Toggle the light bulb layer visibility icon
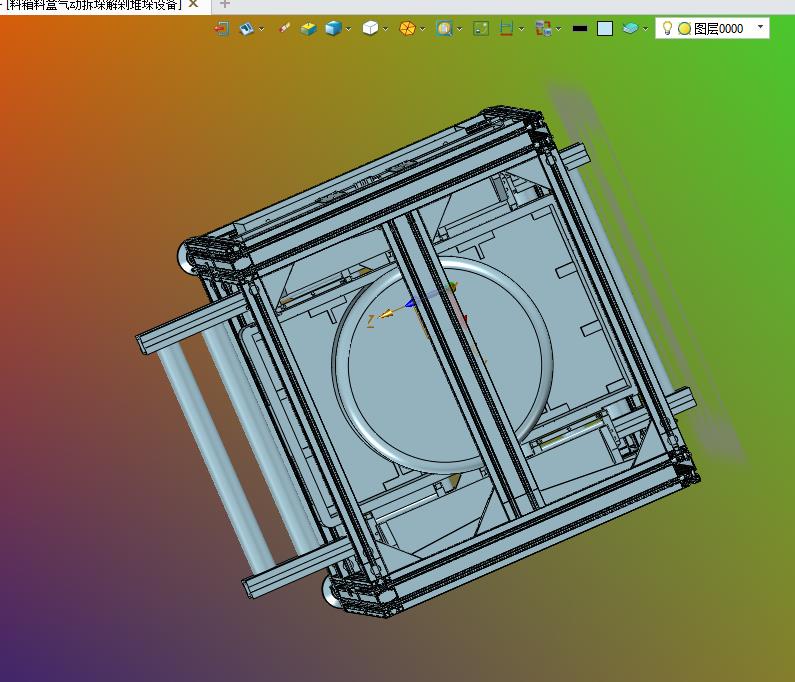This screenshot has width=795, height=682. (x=667, y=28)
